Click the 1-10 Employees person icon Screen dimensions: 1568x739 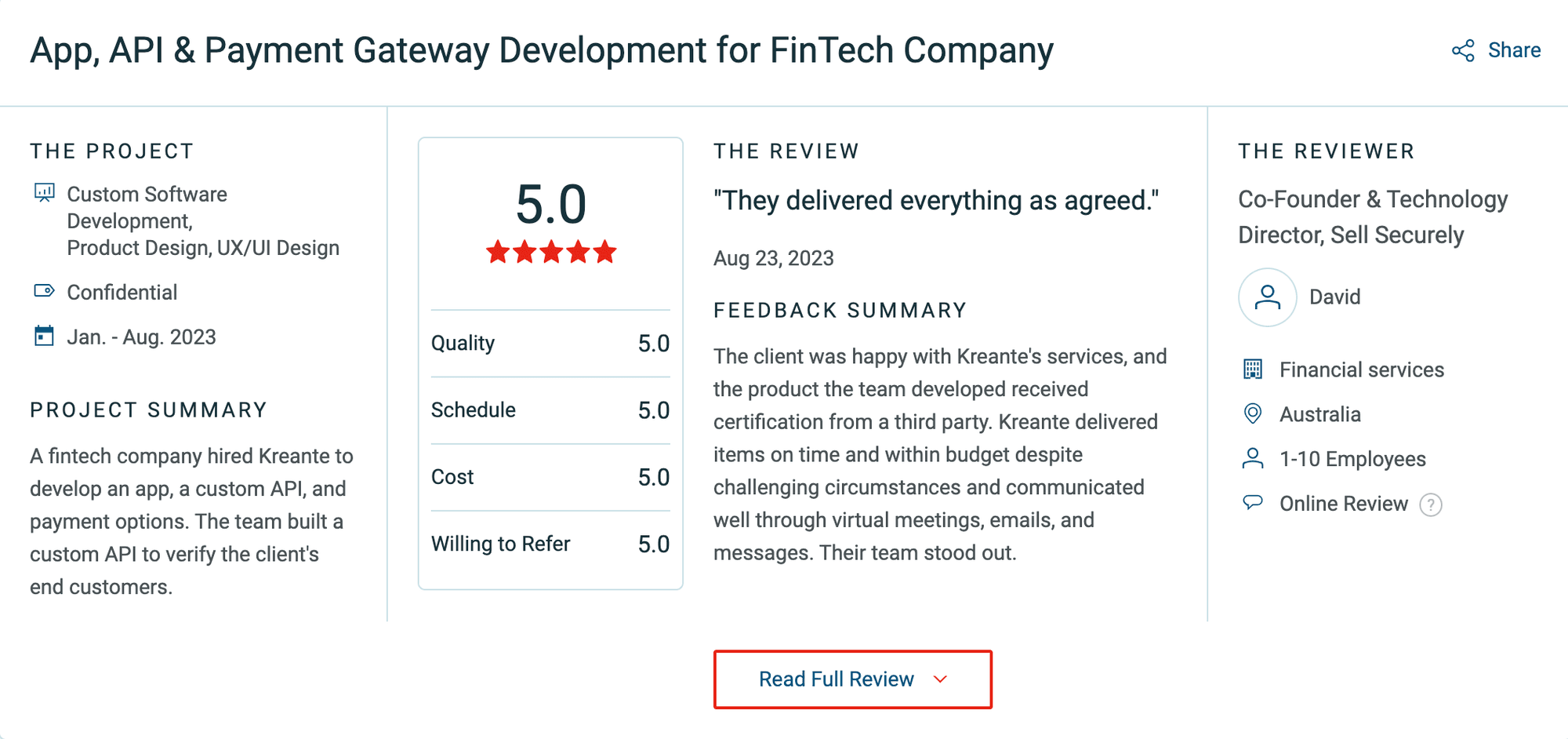coord(1253,458)
